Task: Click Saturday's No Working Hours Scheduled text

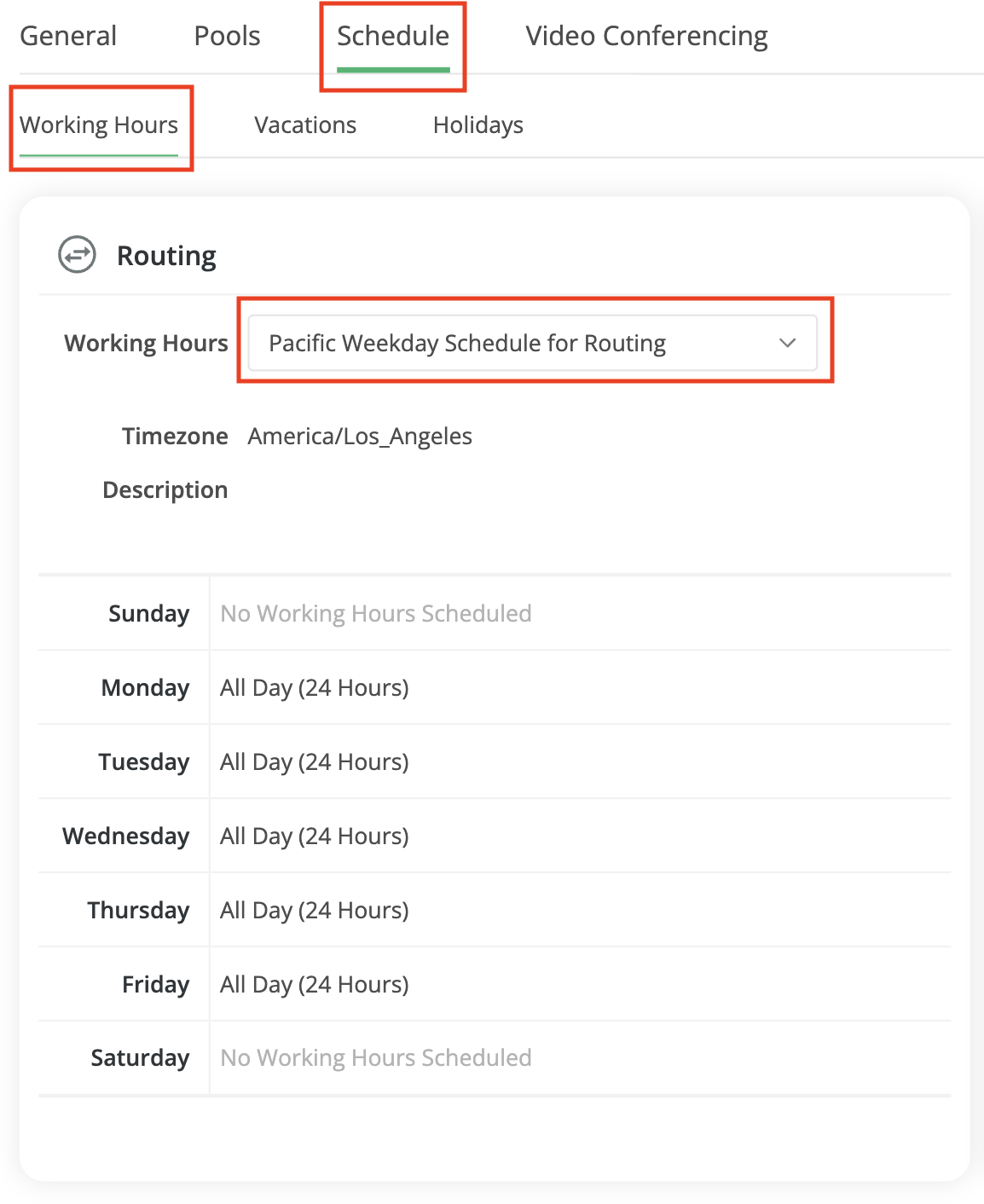Action: 376,1058
